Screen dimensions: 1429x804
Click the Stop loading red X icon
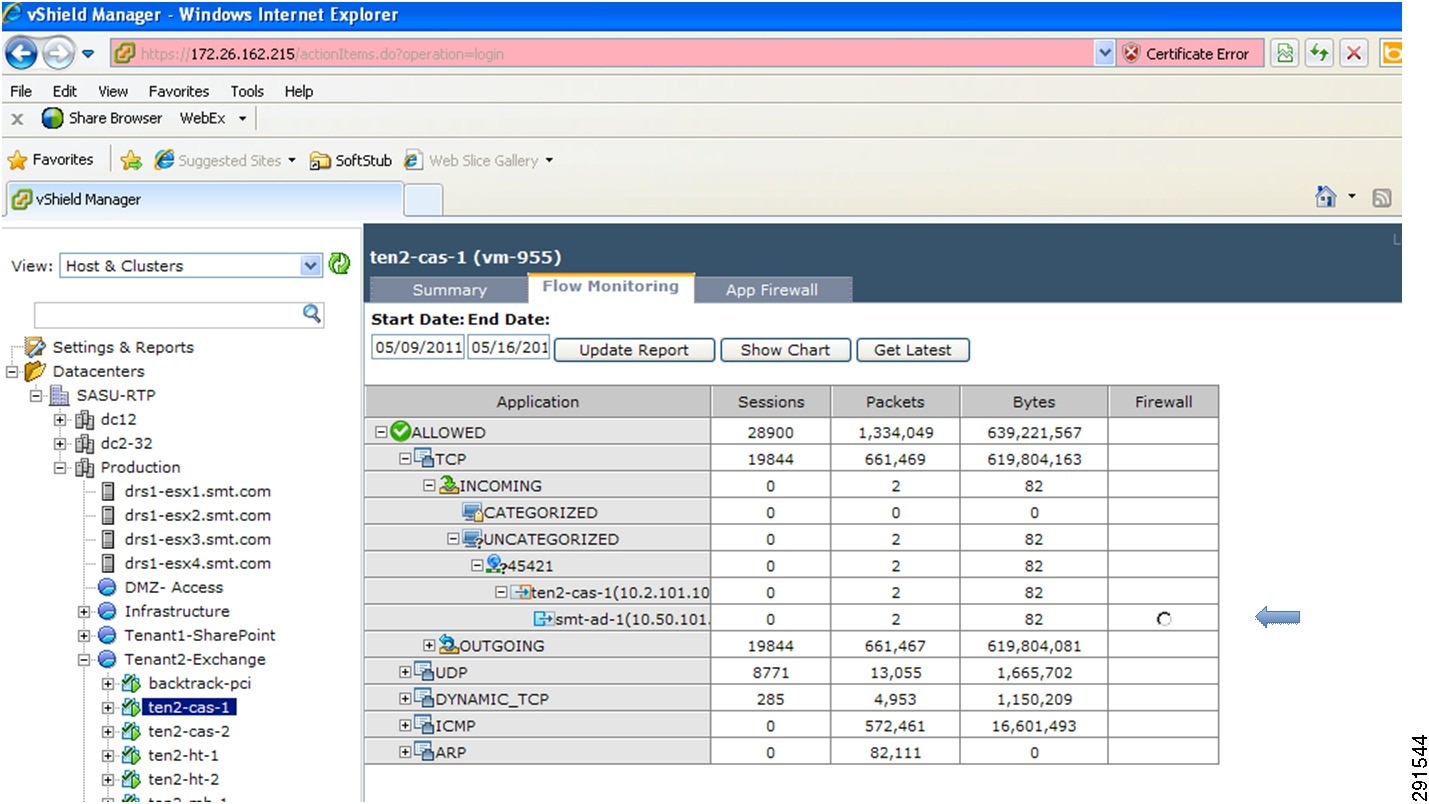1354,54
